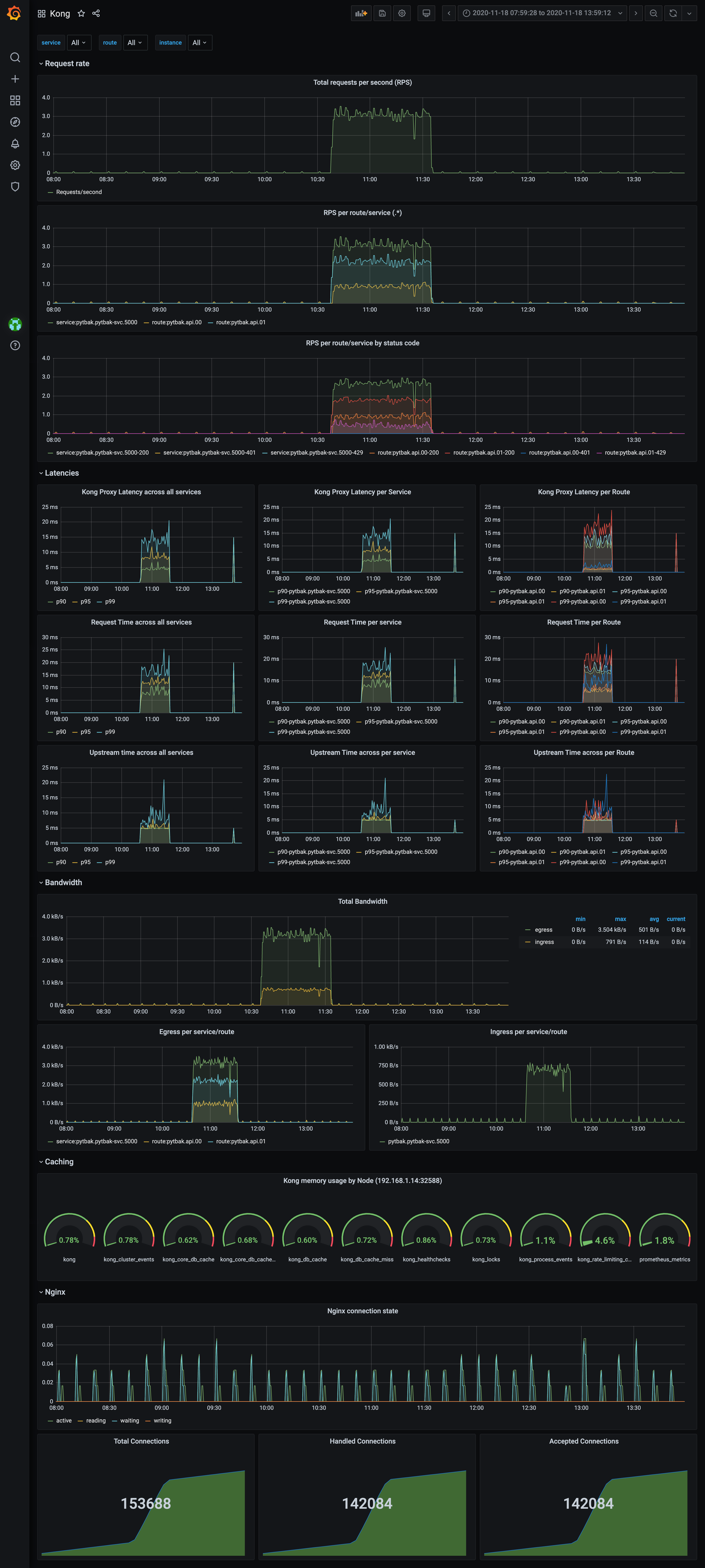Image resolution: width=705 pixels, height=1568 pixels.
Task: Open Nginx connection state panel title menu
Action: (x=363, y=1311)
